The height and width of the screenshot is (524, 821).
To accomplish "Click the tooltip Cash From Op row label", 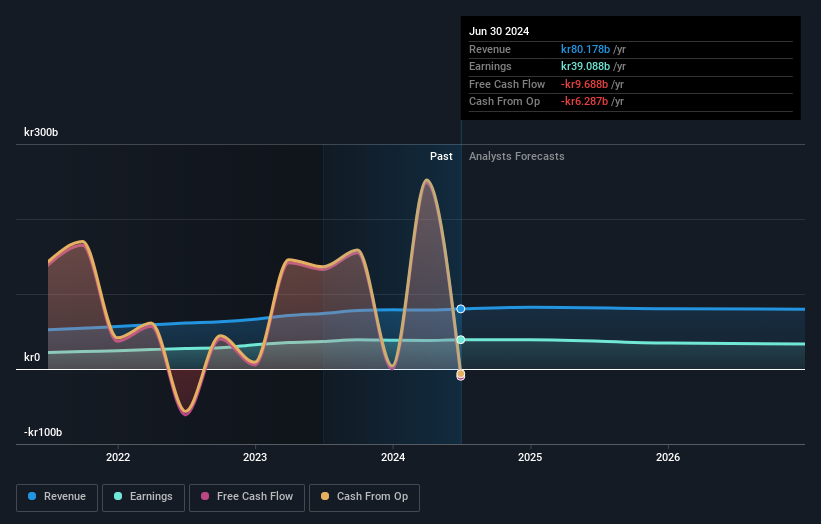I will [504, 102].
